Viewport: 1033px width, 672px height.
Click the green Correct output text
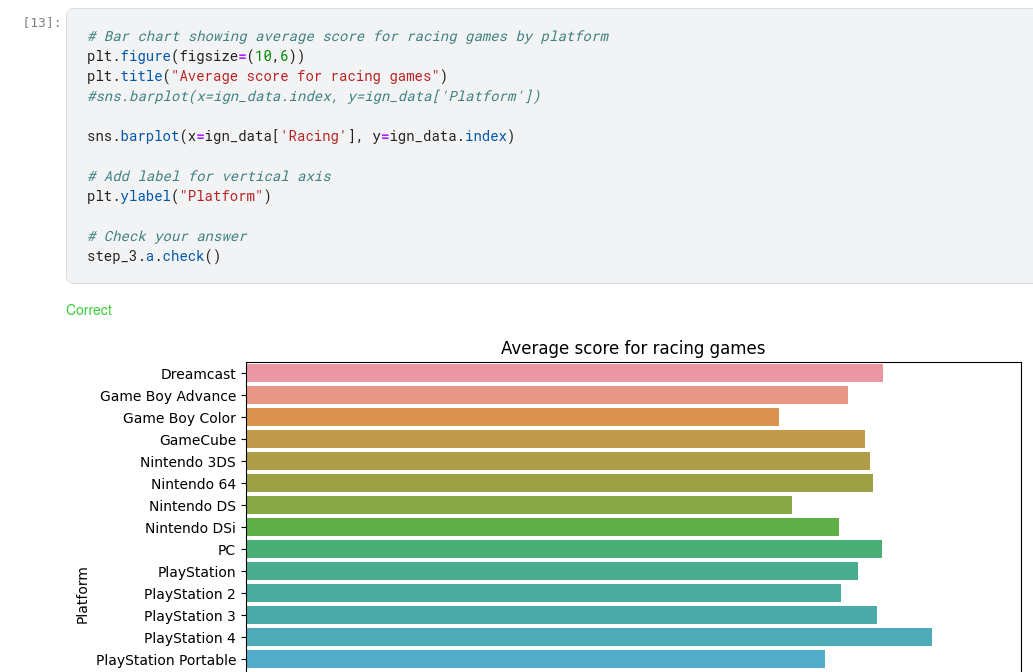pyautogui.click(x=89, y=310)
